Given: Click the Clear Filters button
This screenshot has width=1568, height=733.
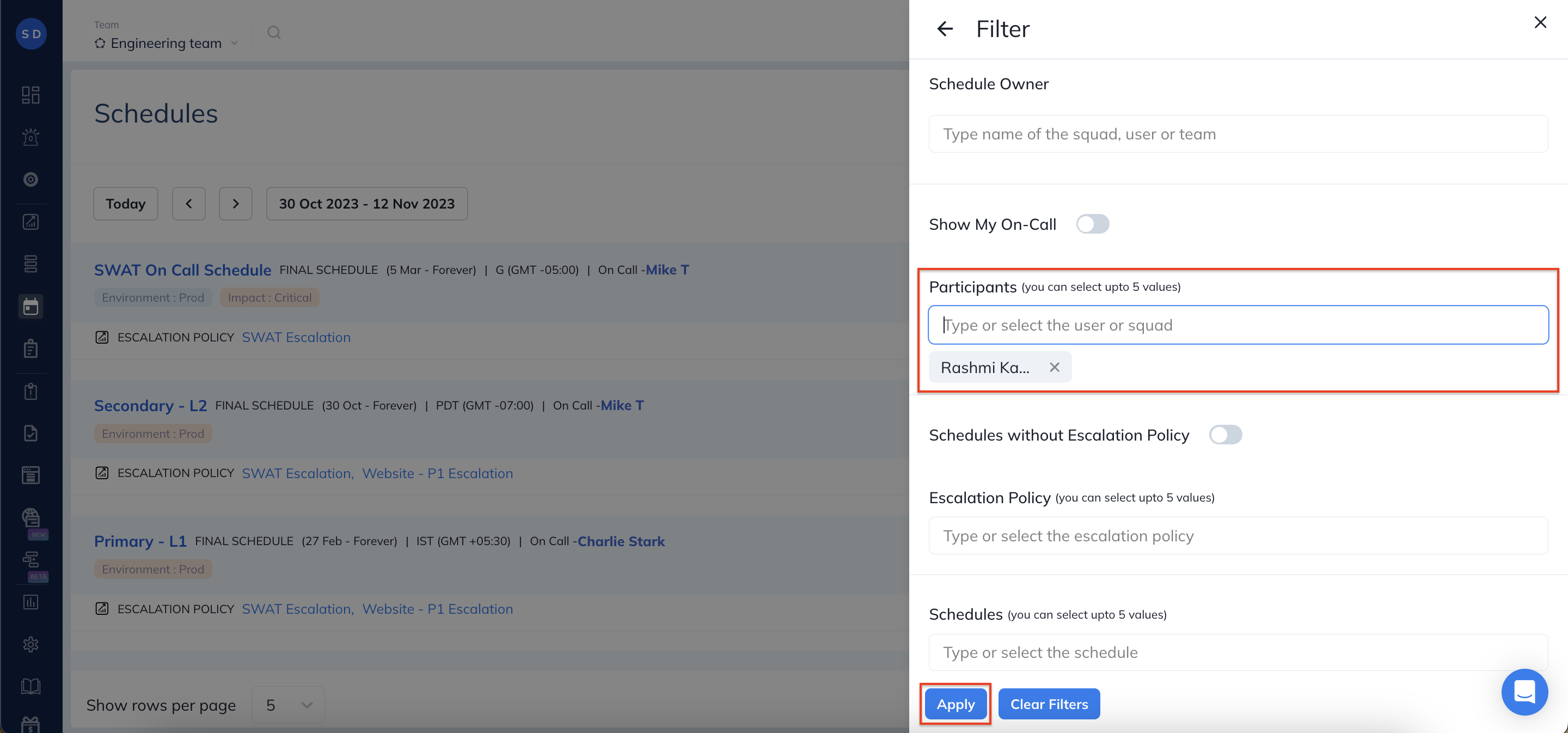Looking at the screenshot, I should click(1048, 704).
